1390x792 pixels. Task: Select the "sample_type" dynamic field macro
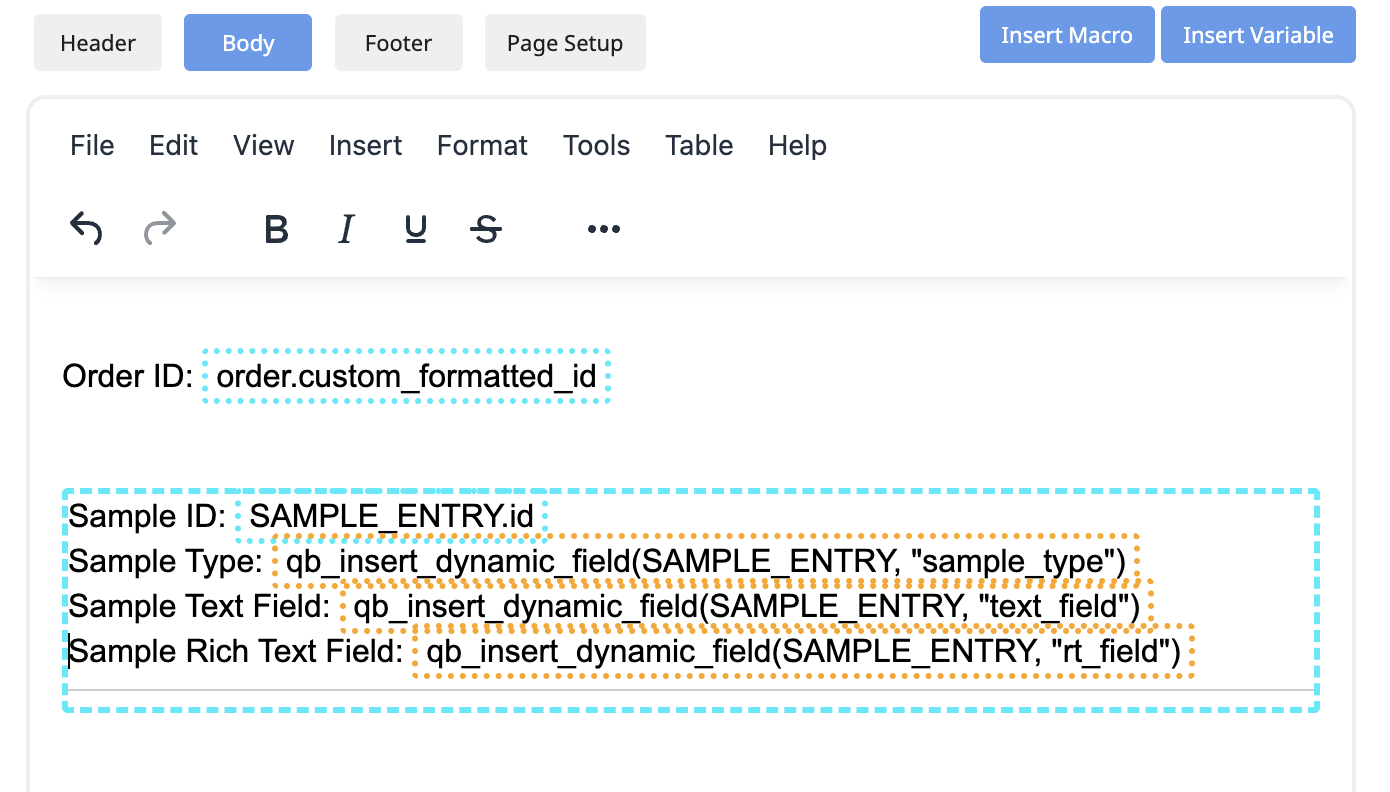tap(706, 561)
